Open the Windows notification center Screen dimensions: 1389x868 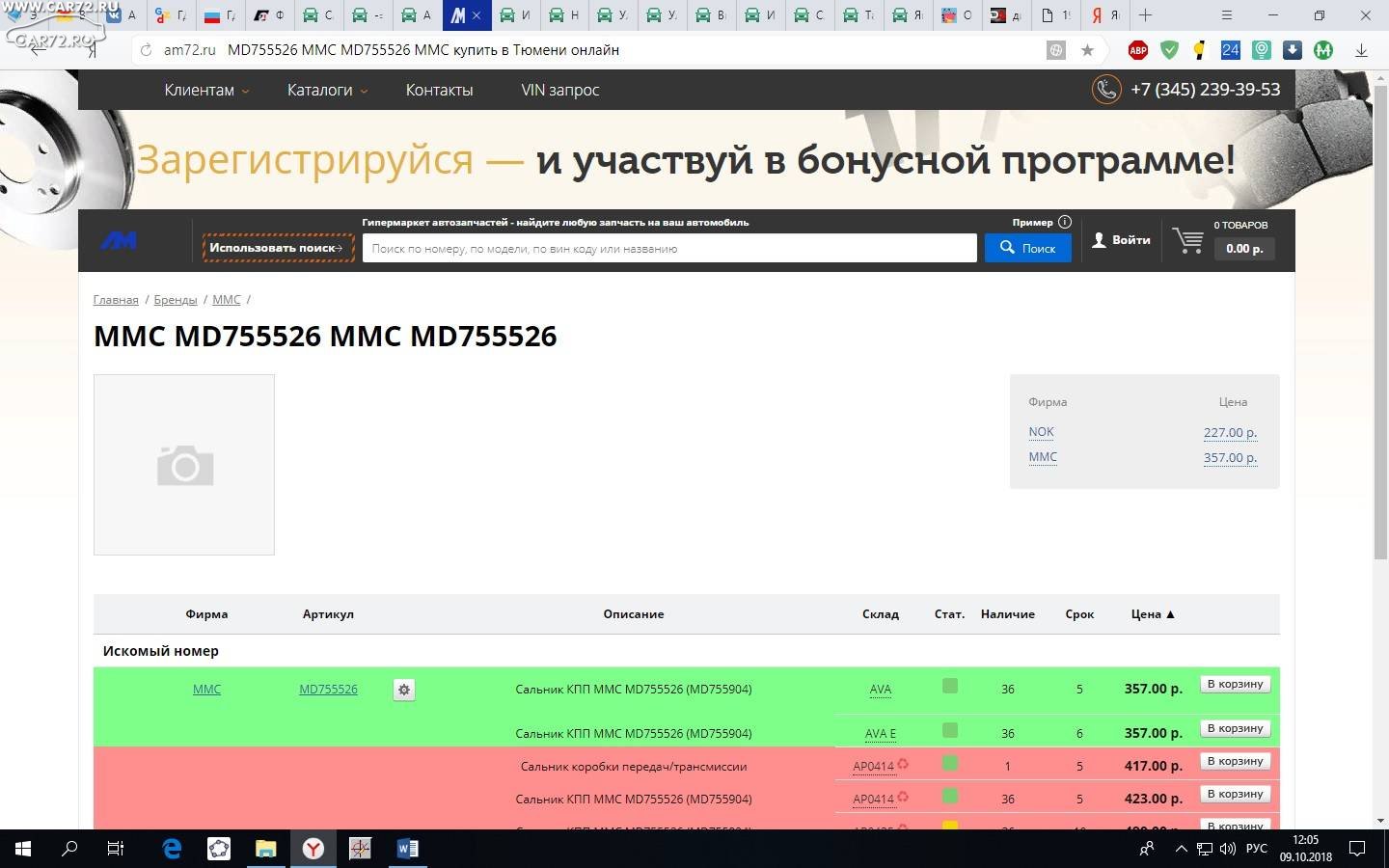1357,849
